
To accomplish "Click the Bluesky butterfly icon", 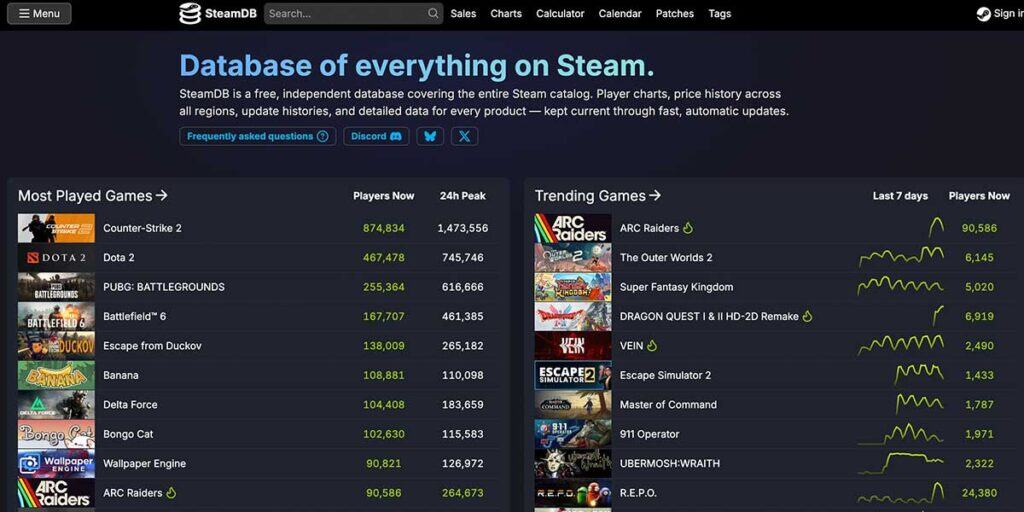I will pyautogui.click(x=430, y=136).
